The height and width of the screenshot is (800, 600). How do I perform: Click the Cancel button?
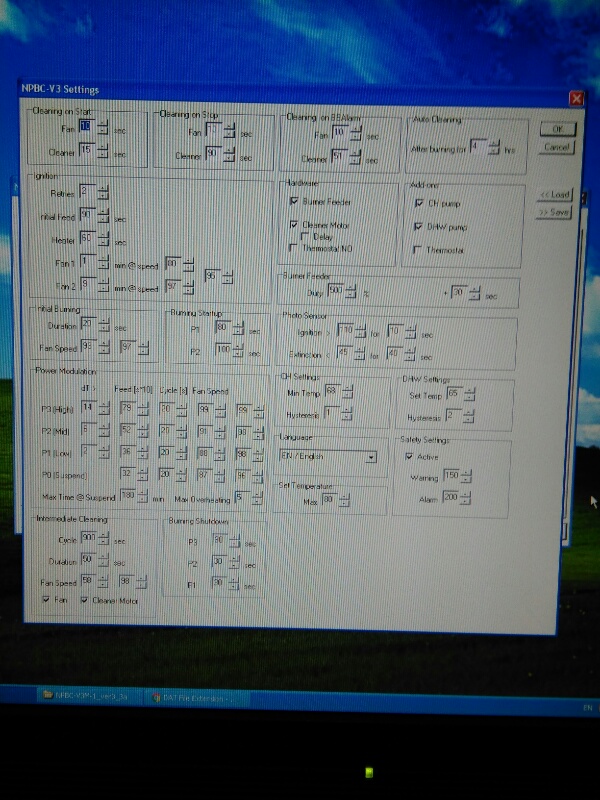point(557,147)
